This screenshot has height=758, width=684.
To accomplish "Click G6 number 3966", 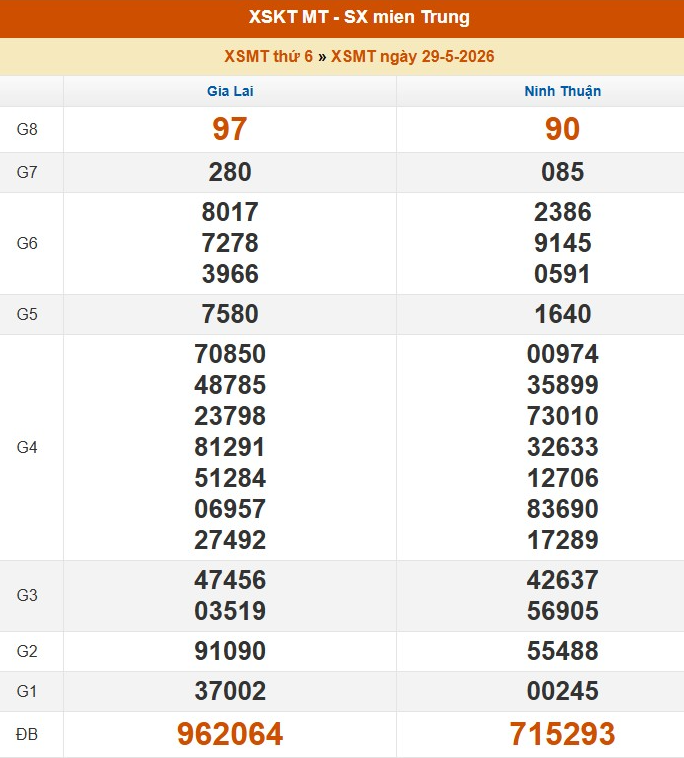I will click(x=230, y=274).
